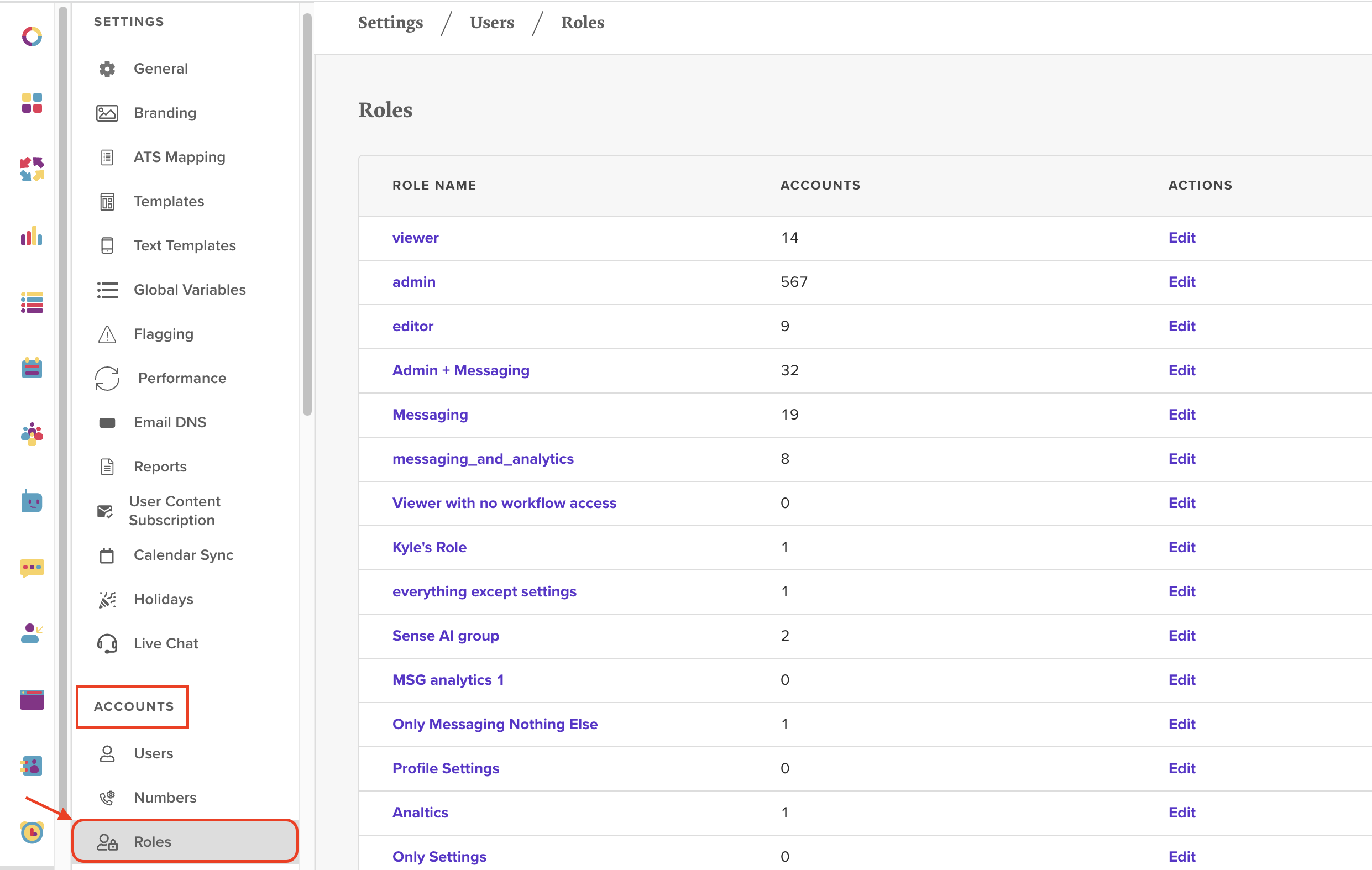Open the four-squares dashboard icon
The width and height of the screenshot is (1372, 870).
coord(32,104)
